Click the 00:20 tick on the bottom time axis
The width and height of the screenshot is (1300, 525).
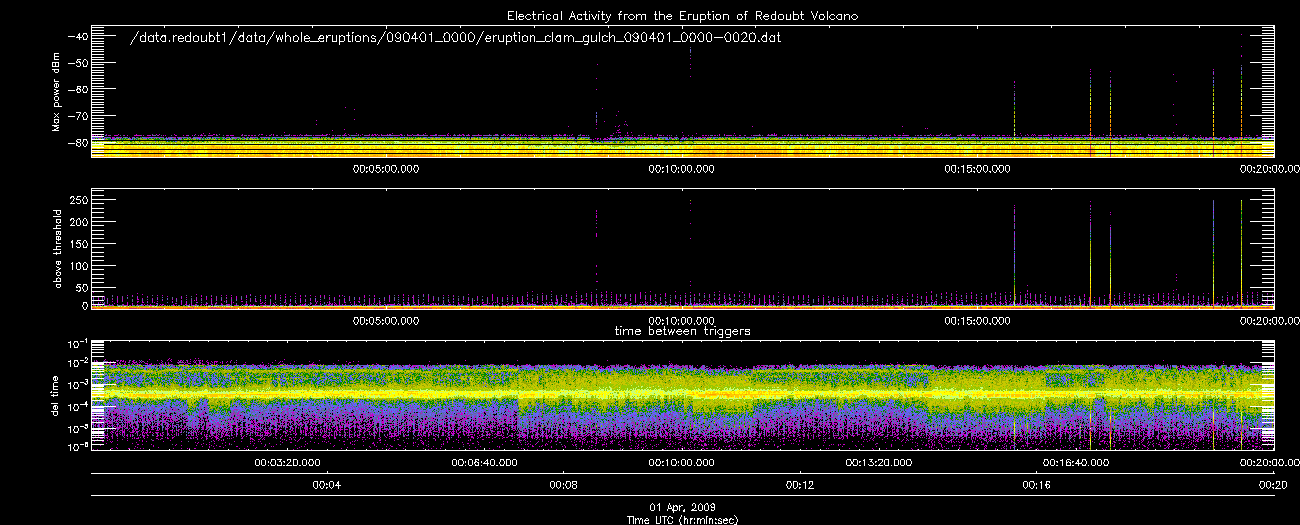(x=1272, y=485)
